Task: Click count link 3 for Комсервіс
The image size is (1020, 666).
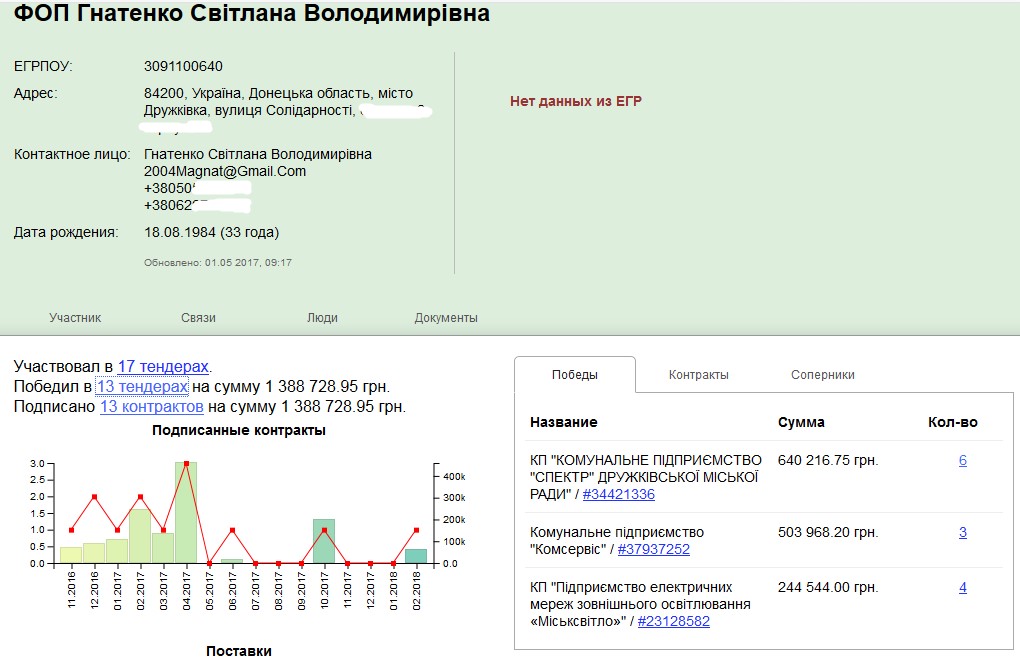Action: coord(962,533)
